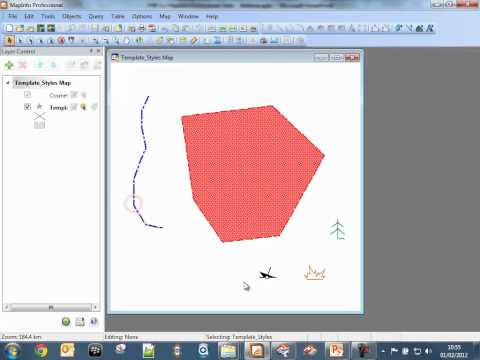The width and height of the screenshot is (480, 360).
Task: Click the Layer Control scrollbar right arrow
Action: tap(95, 307)
